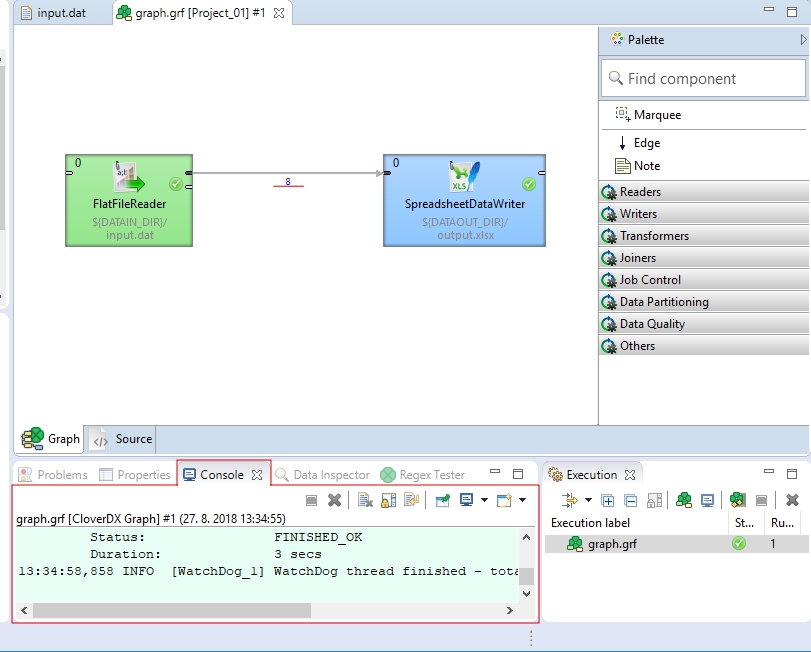
Task: Expand the Joiners palette group
Action: [703, 258]
